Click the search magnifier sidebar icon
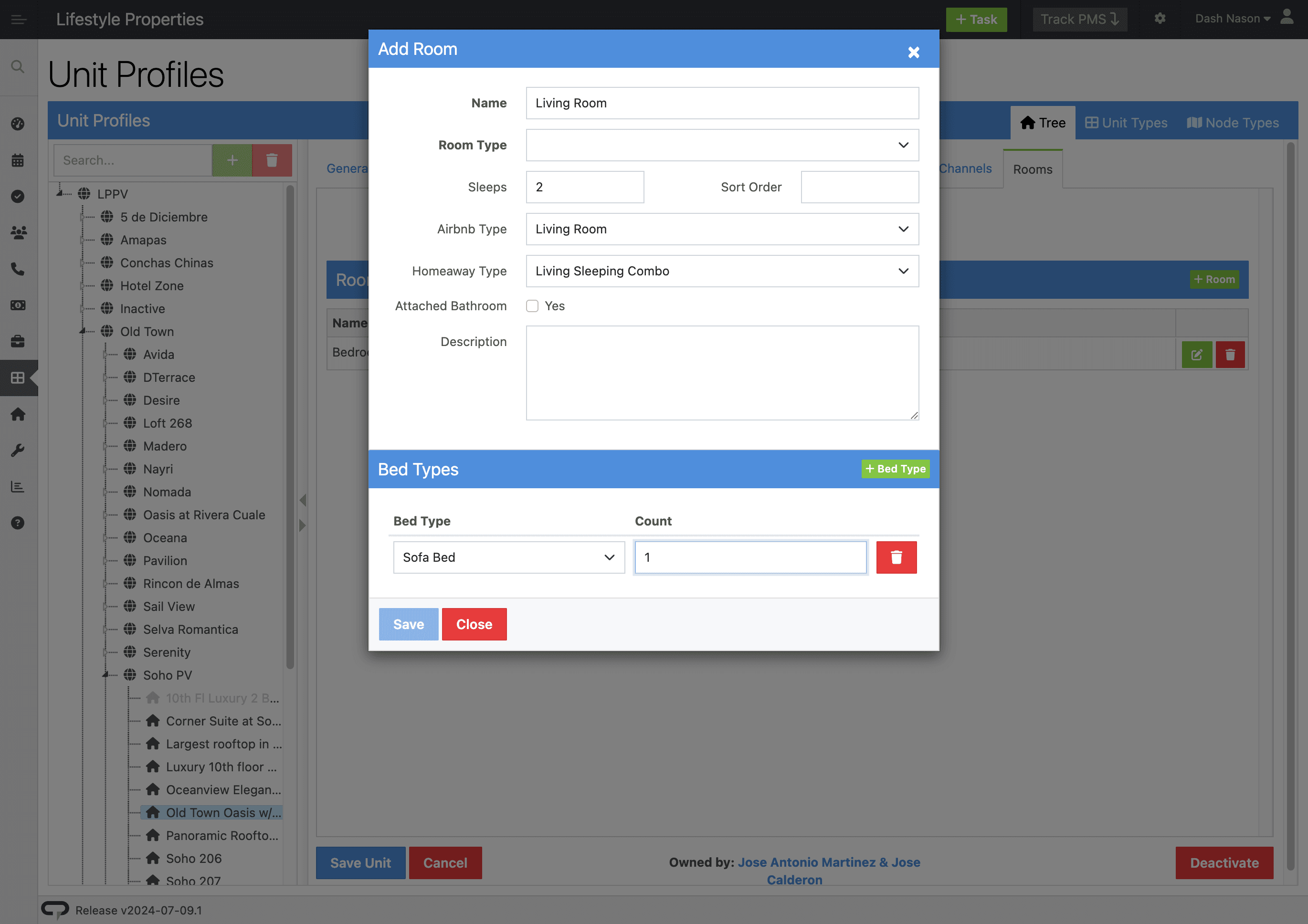The image size is (1308, 924). pos(18,67)
